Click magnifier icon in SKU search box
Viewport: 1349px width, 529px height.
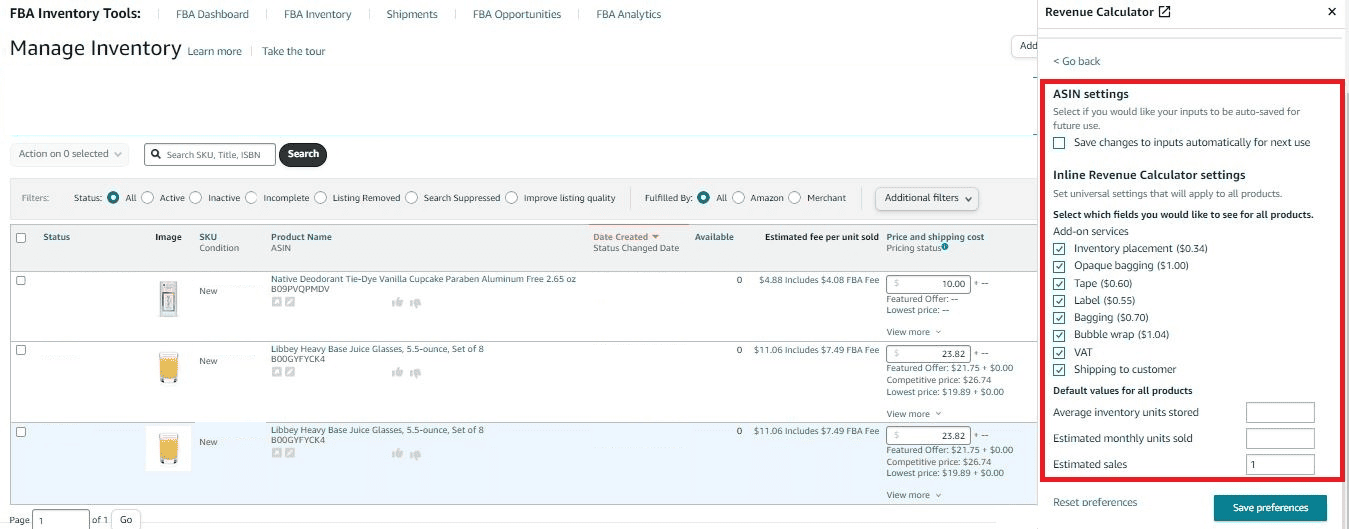coord(156,155)
